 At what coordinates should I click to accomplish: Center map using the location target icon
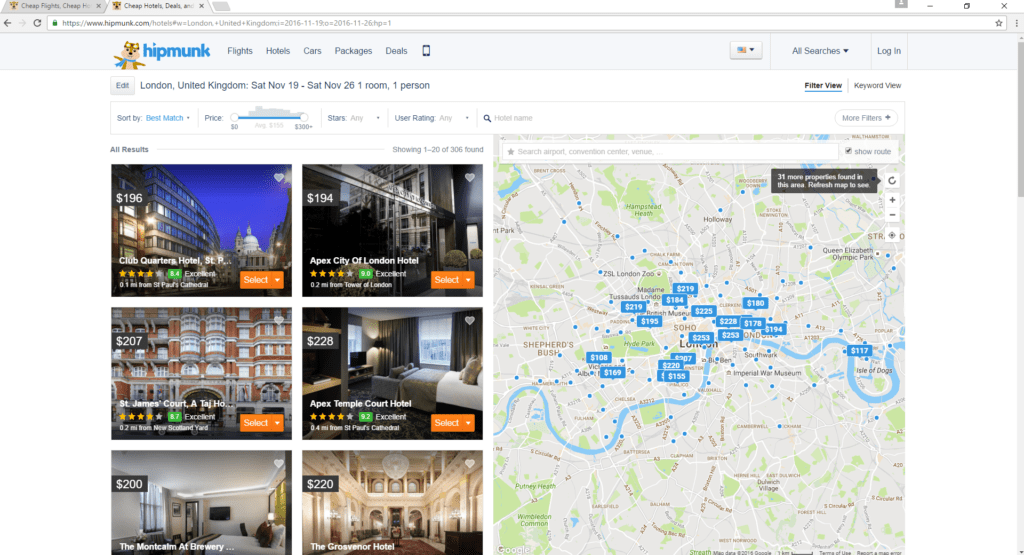pos(892,235)
